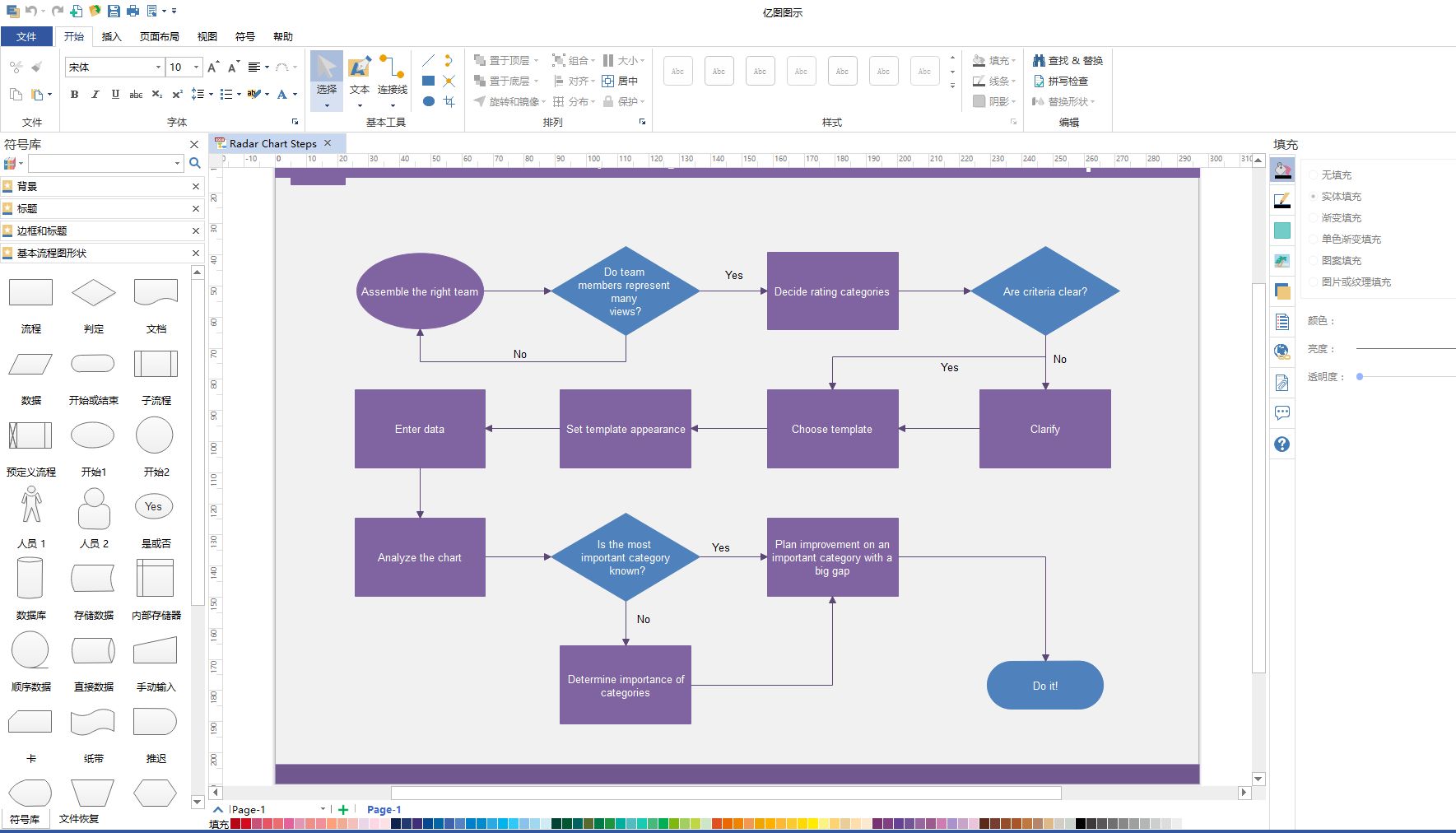
Task: Open the hyperlink globe panel icon
Action: pos(1282,351)
